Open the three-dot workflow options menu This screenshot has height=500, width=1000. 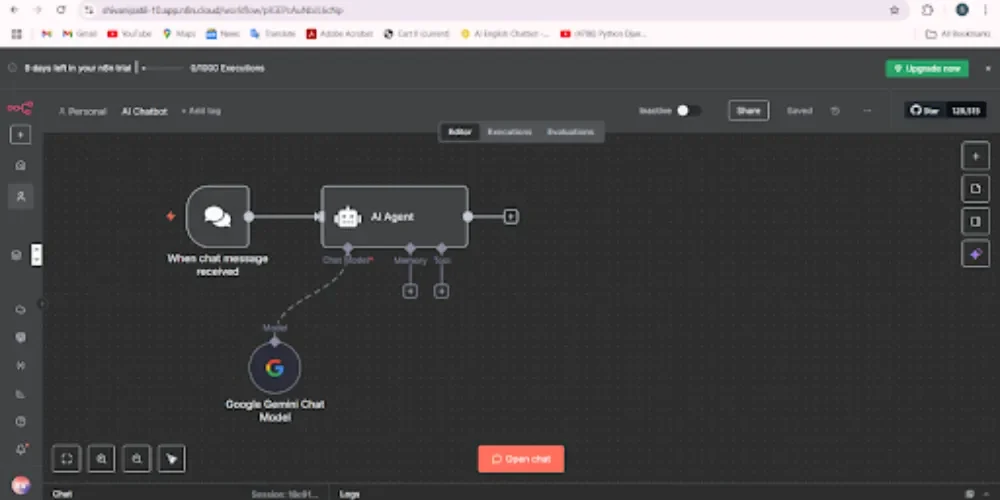867,111
